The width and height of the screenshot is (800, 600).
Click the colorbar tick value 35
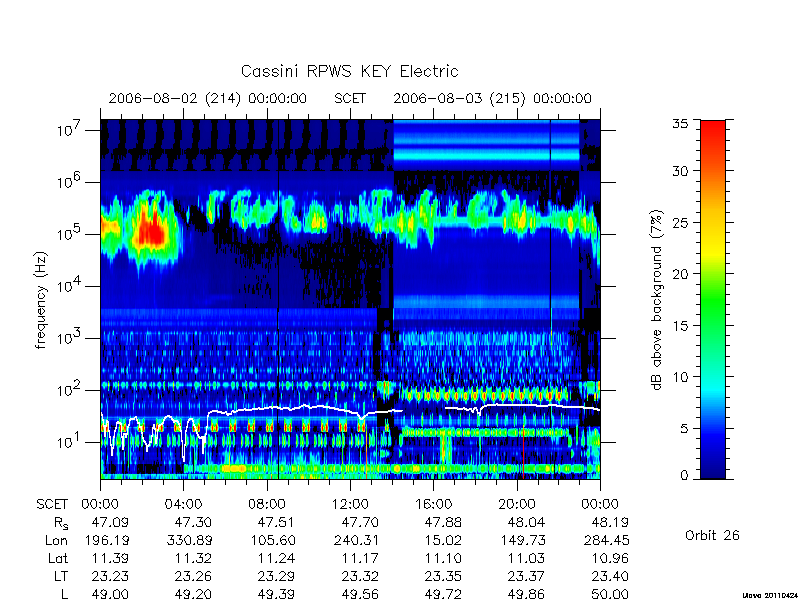coord(681,124)
